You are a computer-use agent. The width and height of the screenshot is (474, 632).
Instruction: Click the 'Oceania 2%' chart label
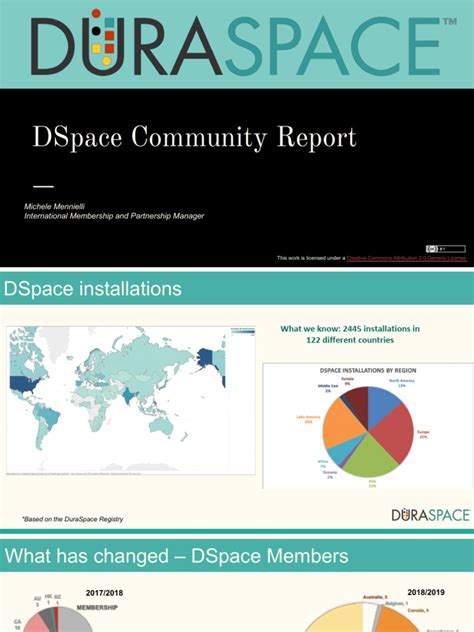coord(330,474)
